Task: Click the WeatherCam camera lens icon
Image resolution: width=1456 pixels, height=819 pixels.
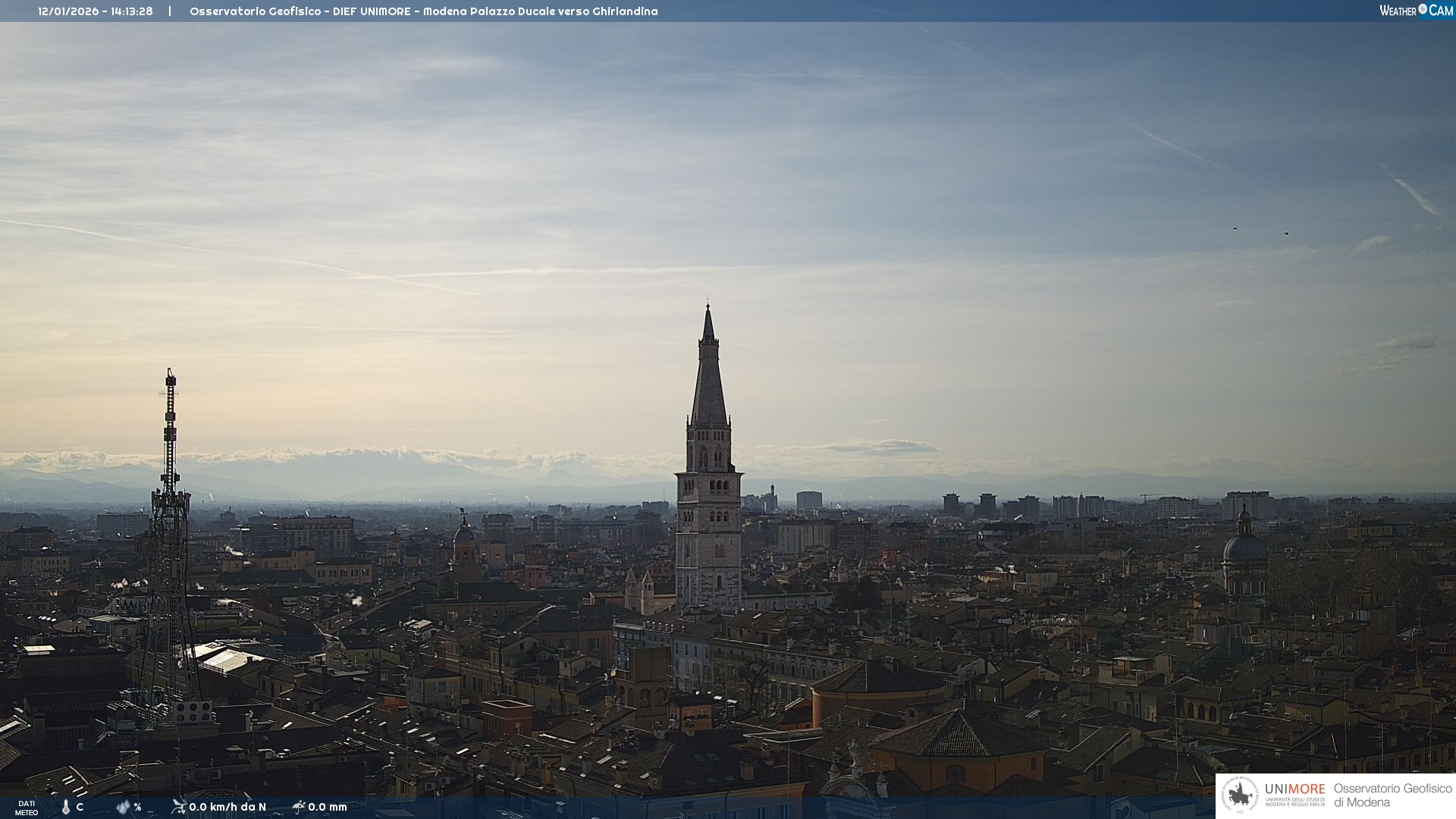Action: tap(1423, 9)
